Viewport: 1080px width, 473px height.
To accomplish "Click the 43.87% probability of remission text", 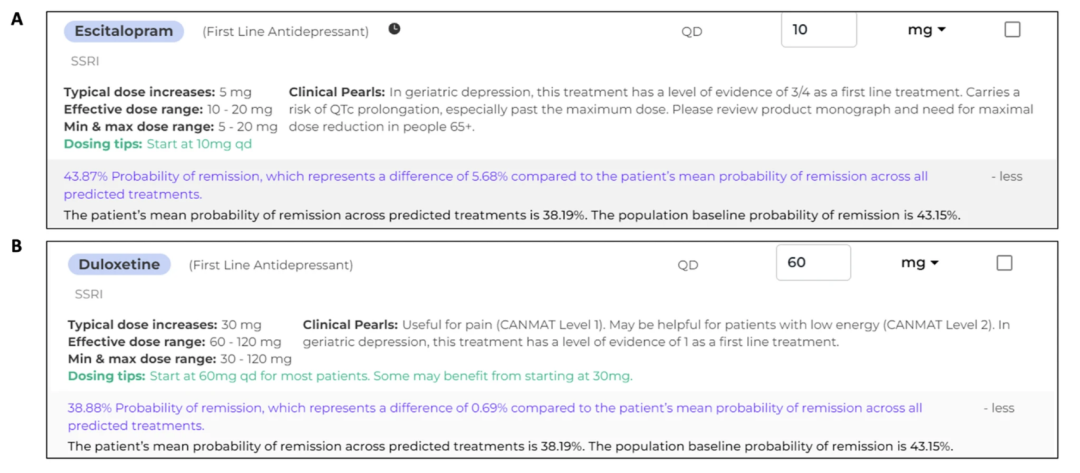I will 495,185.
